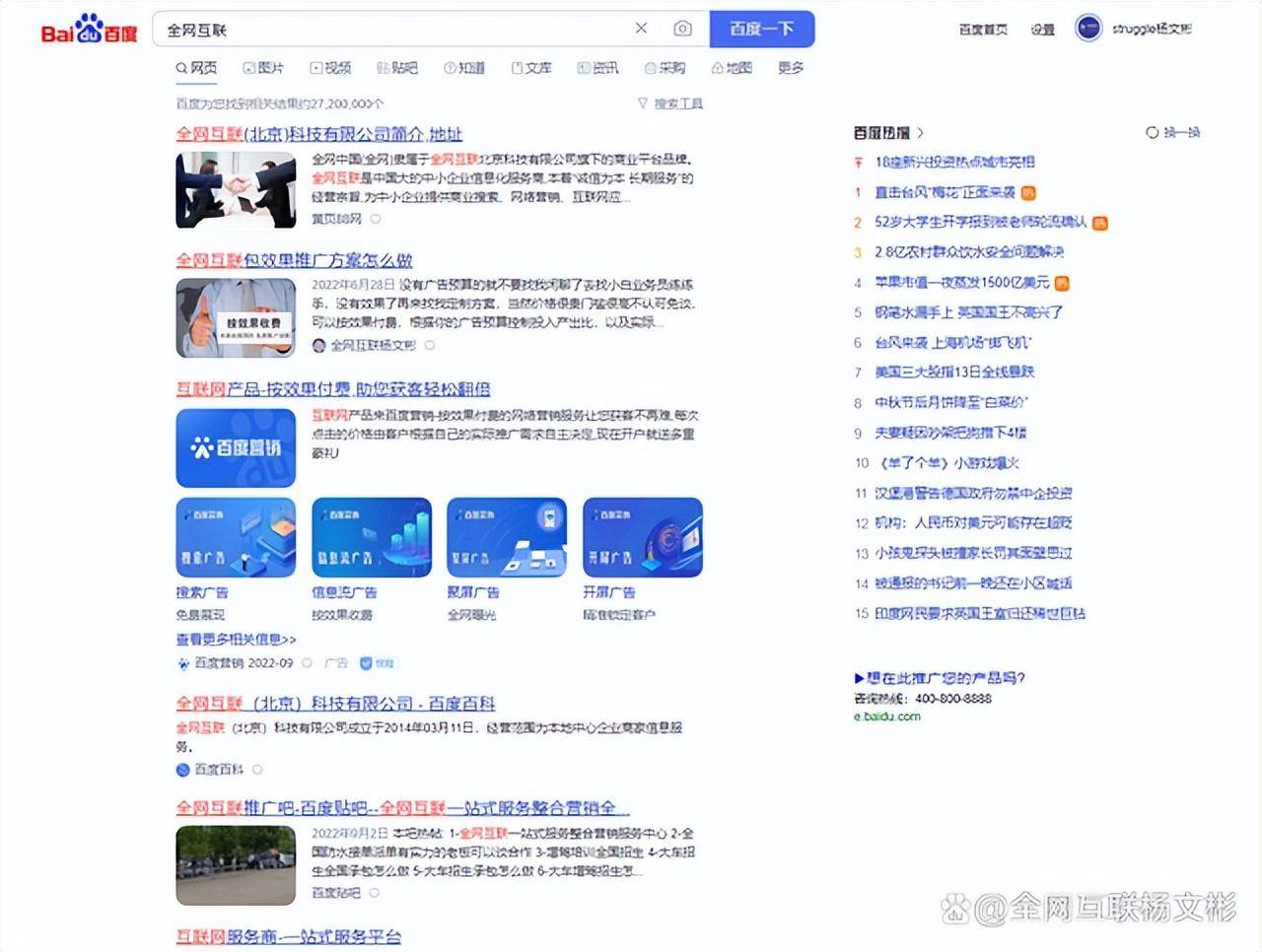
Task: Open 设置 menu
Action: coord(1042,30)
